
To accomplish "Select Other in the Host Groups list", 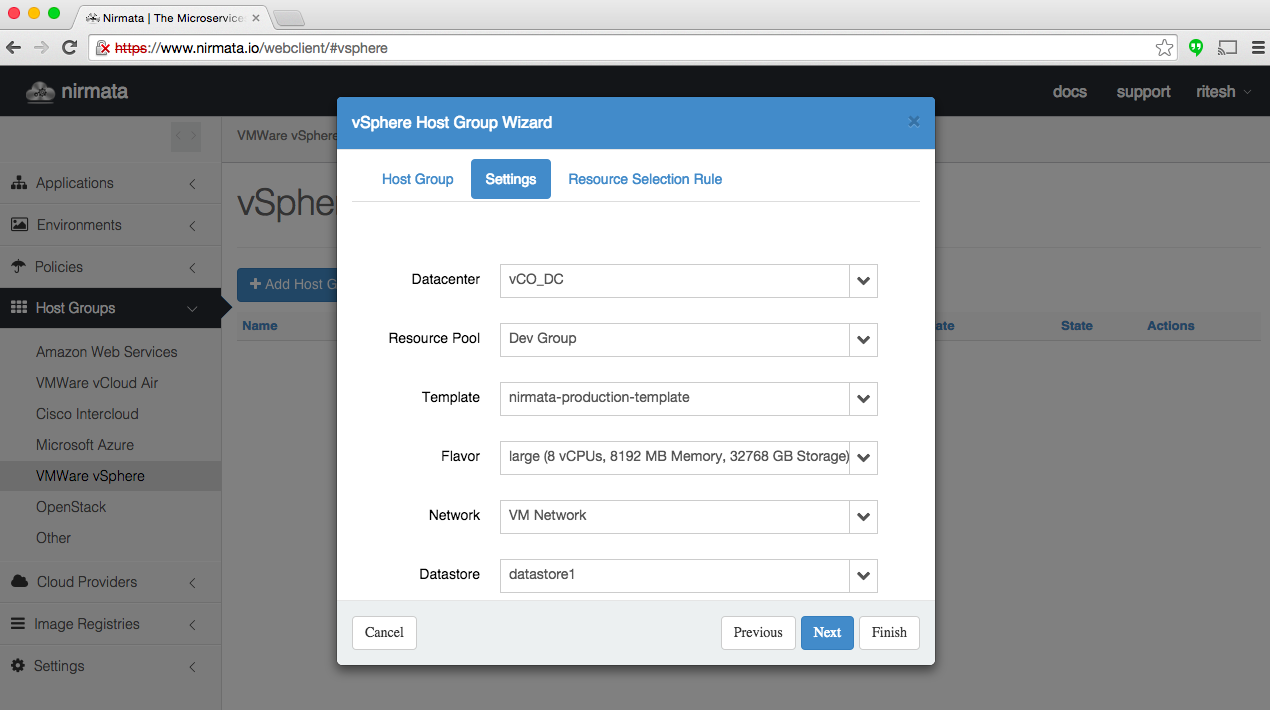I will (53, 538).
